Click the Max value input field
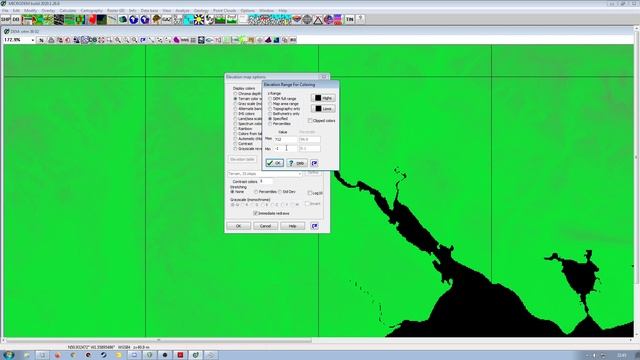The image size is (640, 360). 285,140
